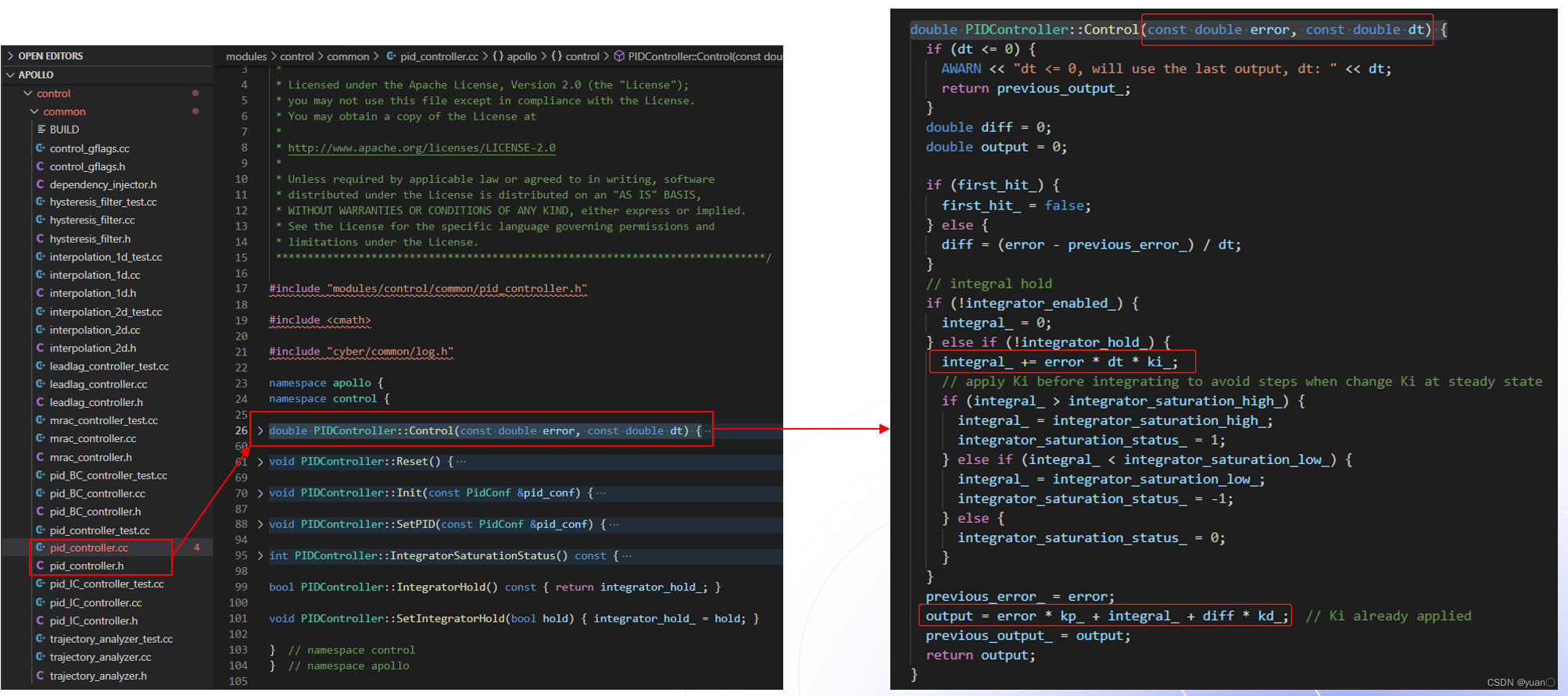Click breadcrumb 'modules' segment
Image resolution: width=1568 pixels, height=696 pixels.
246,56
